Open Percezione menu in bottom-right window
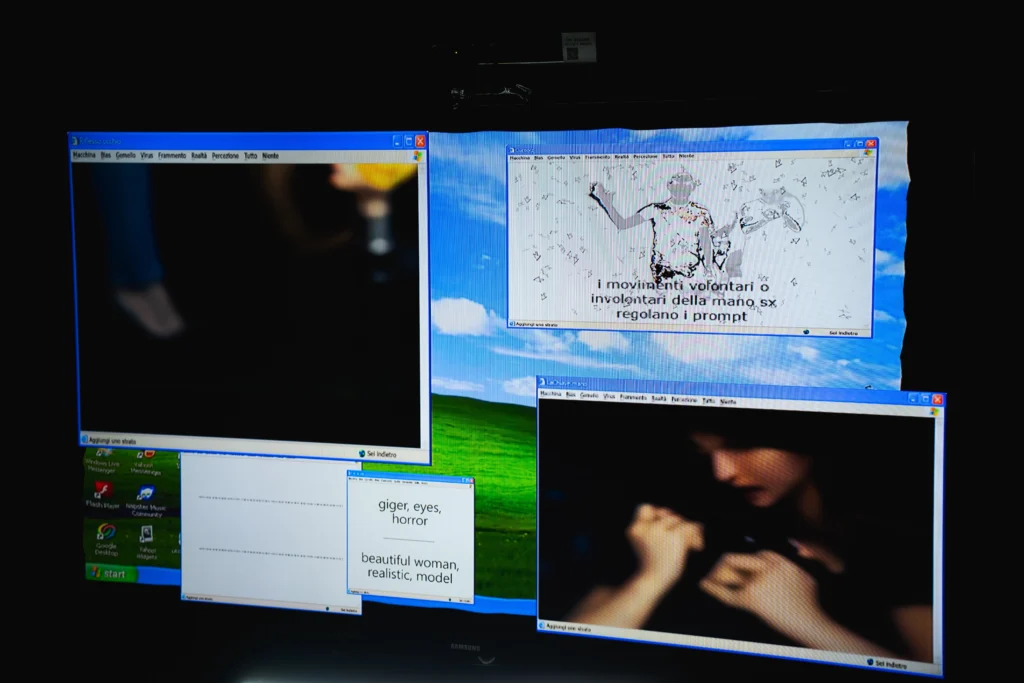Image resolution: width=1024 pixels, height=683 pixels. 684,400
